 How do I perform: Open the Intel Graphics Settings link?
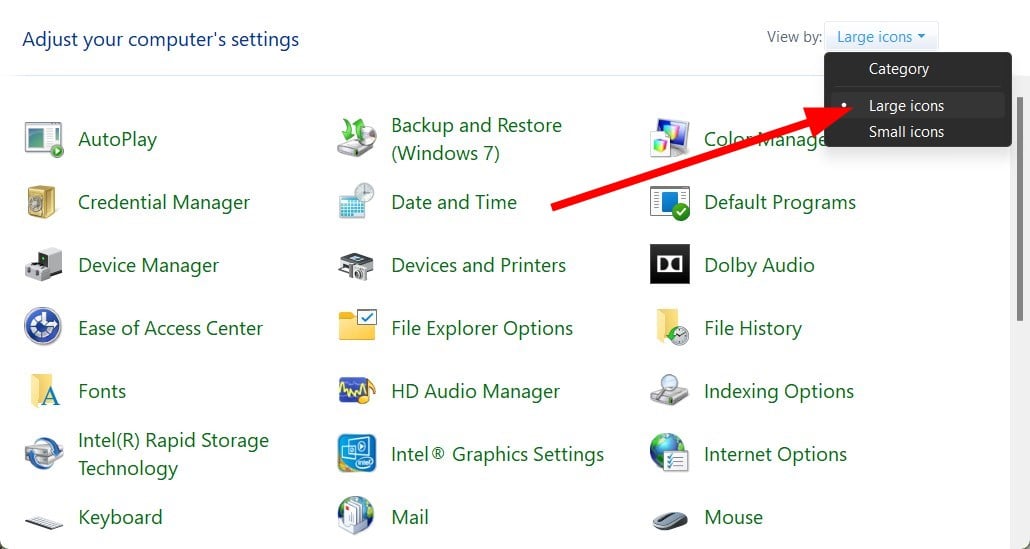tap(497, 454)
